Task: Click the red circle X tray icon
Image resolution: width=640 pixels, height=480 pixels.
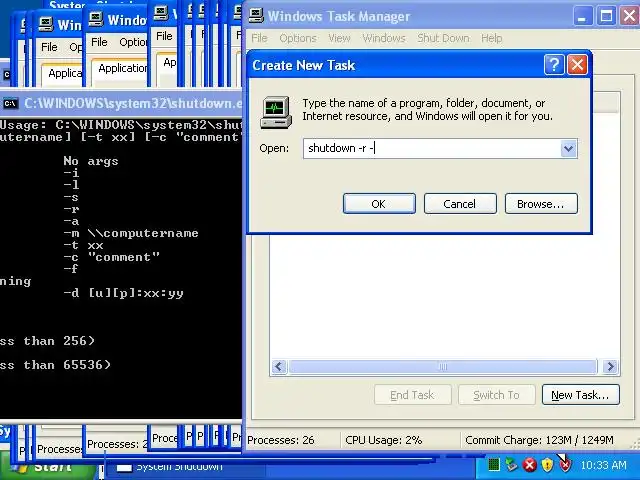Action: (x=529, y=464)
